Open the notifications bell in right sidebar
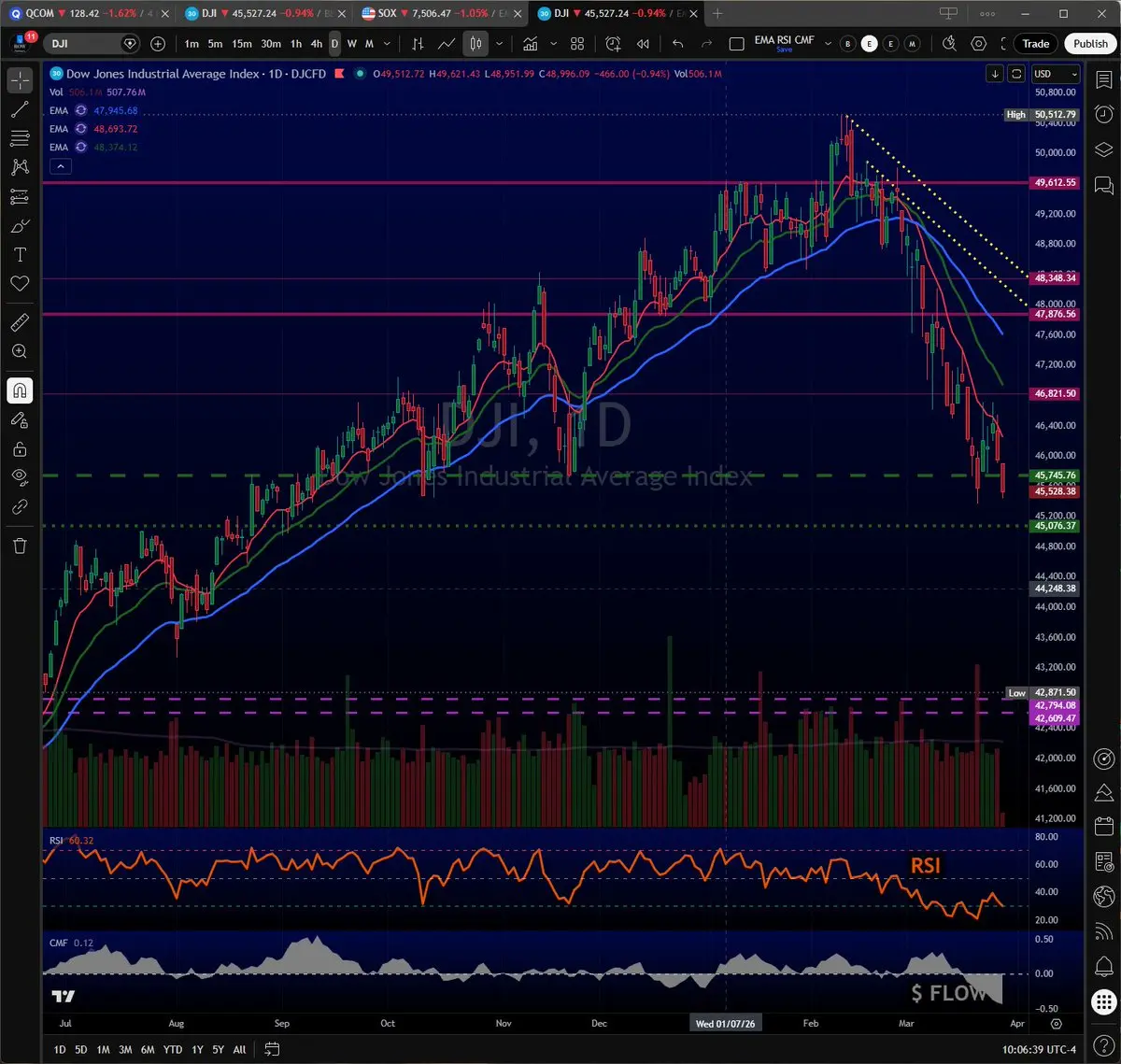 click(1103, 966)
